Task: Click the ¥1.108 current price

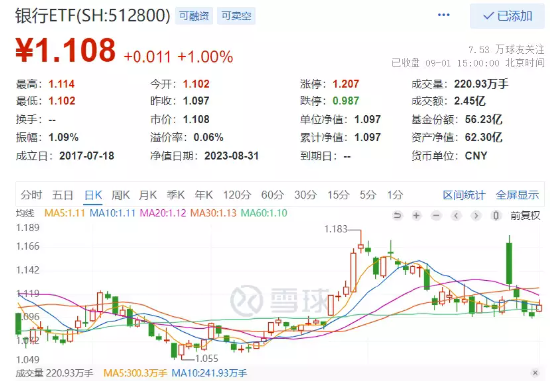Action: tap(65, 51)
